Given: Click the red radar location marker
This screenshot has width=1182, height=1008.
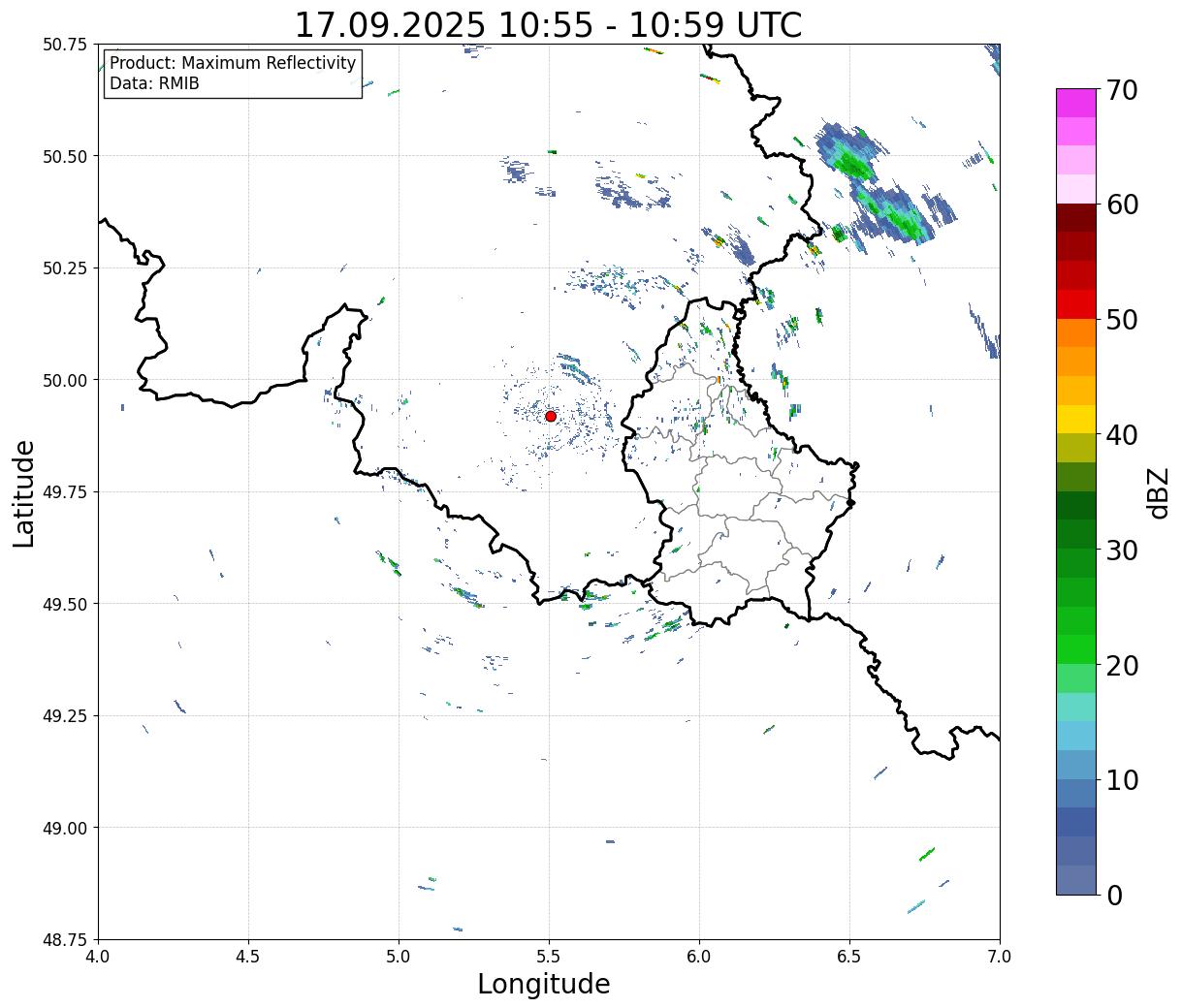Looking at the screenshot, I should [550, 416].
